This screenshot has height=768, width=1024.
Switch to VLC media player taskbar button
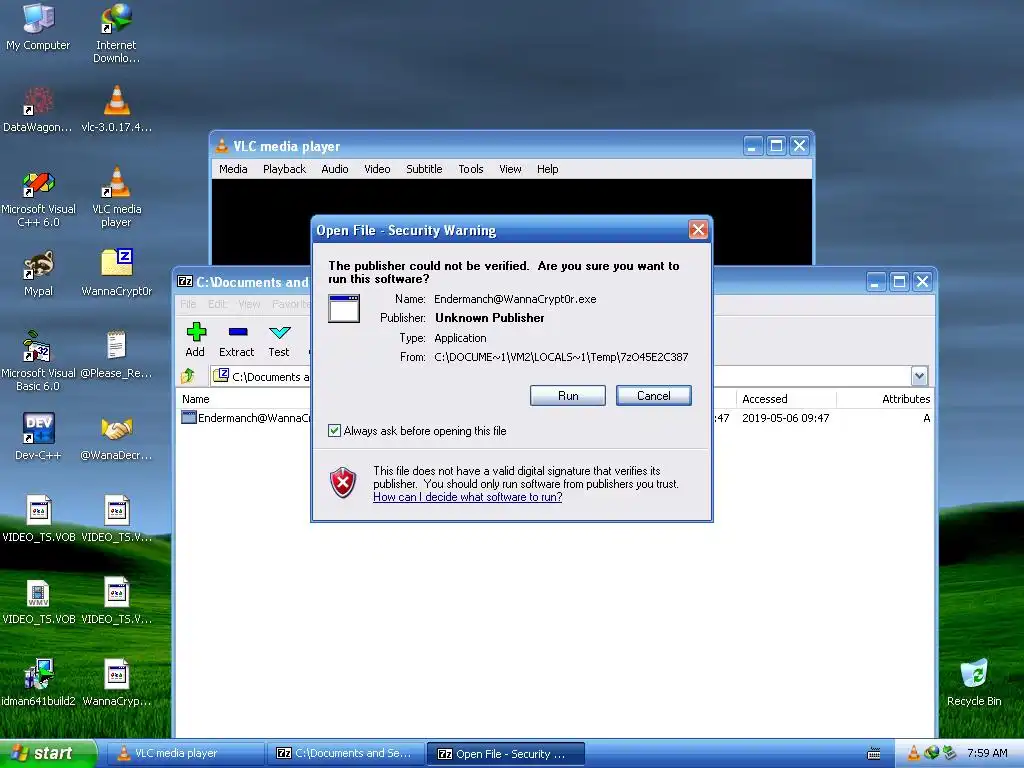coord(185,753)
